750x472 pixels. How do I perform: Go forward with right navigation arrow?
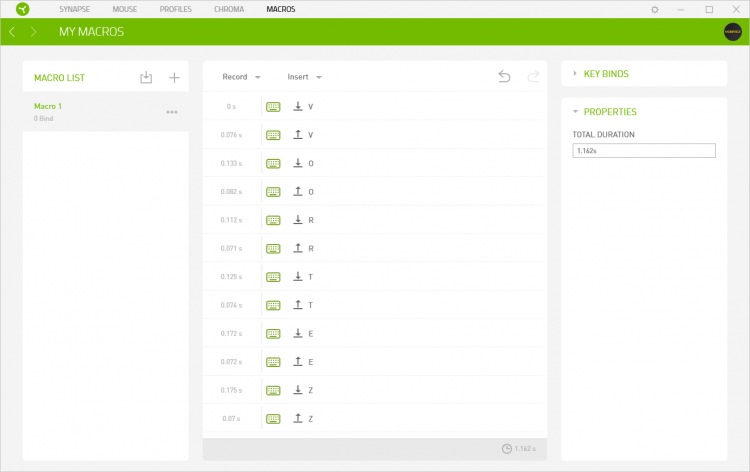point(33,32)
